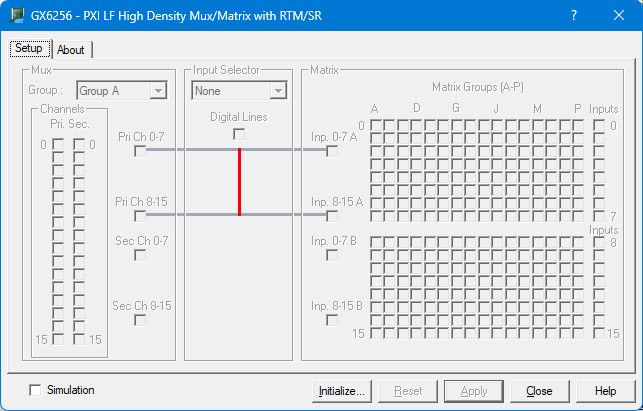Open the Input Selector dropdown
This screenshot has width=643, height=411.
click(x=277, y=91)
